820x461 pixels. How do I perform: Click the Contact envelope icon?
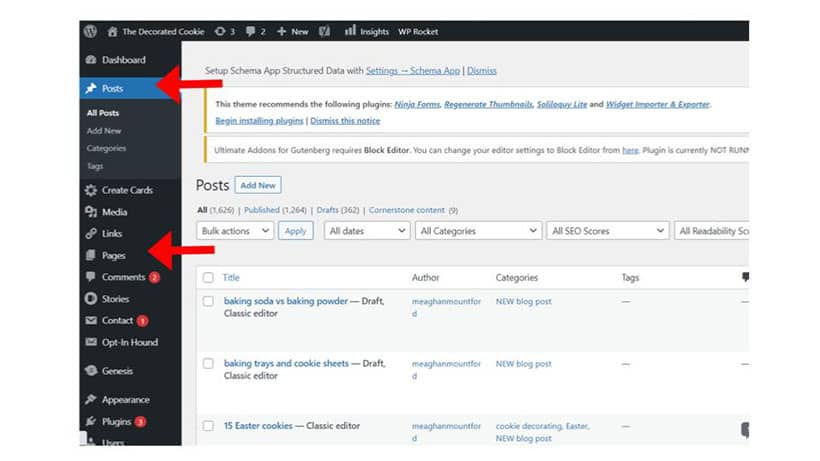click(x=91, y=320)
